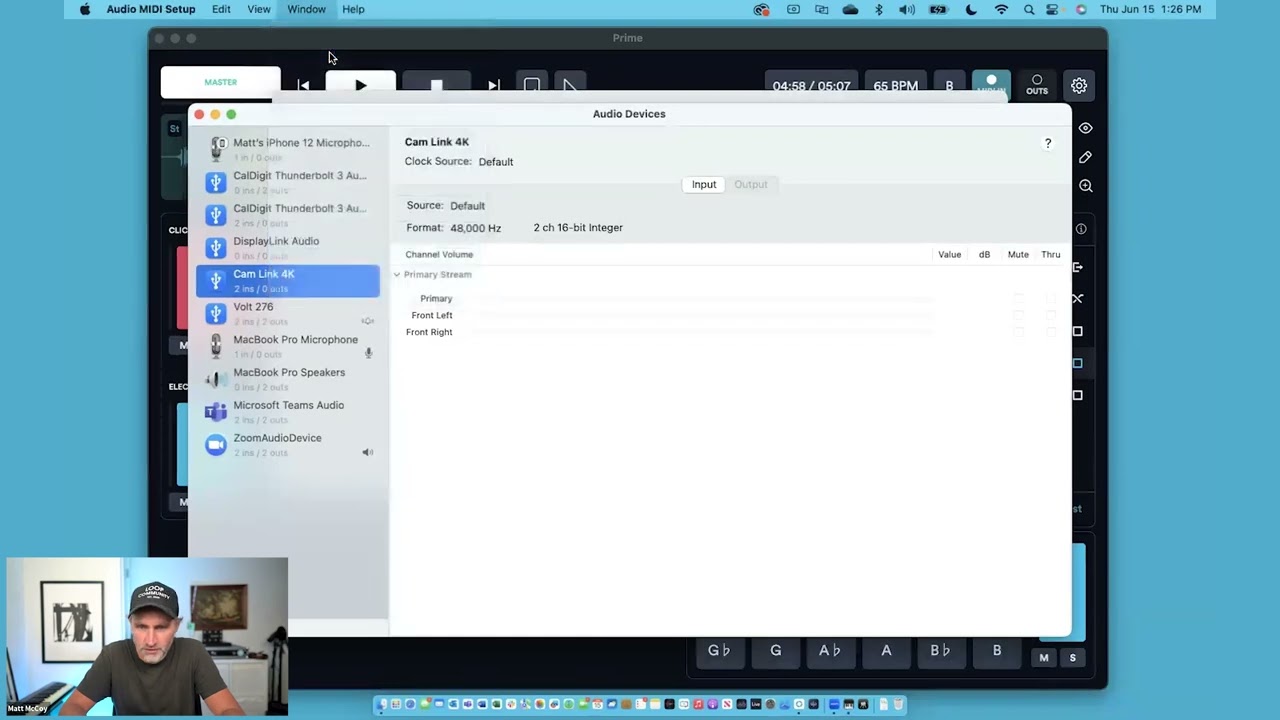1280x720 pixels.
Task: Click the info icon in Prime sidebar
Action: (x=1081, y=229)
